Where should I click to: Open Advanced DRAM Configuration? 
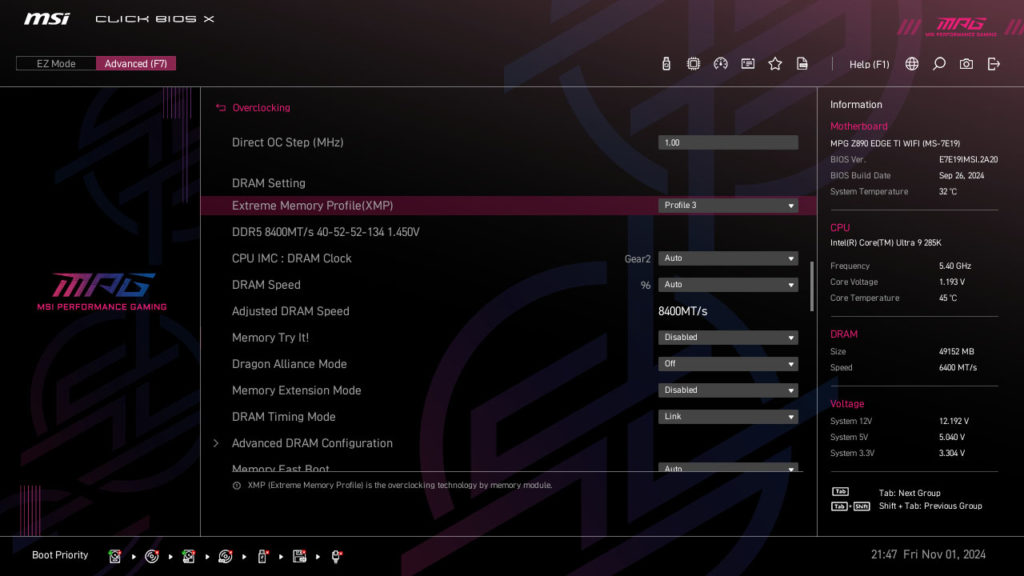[x=312, y=443]
